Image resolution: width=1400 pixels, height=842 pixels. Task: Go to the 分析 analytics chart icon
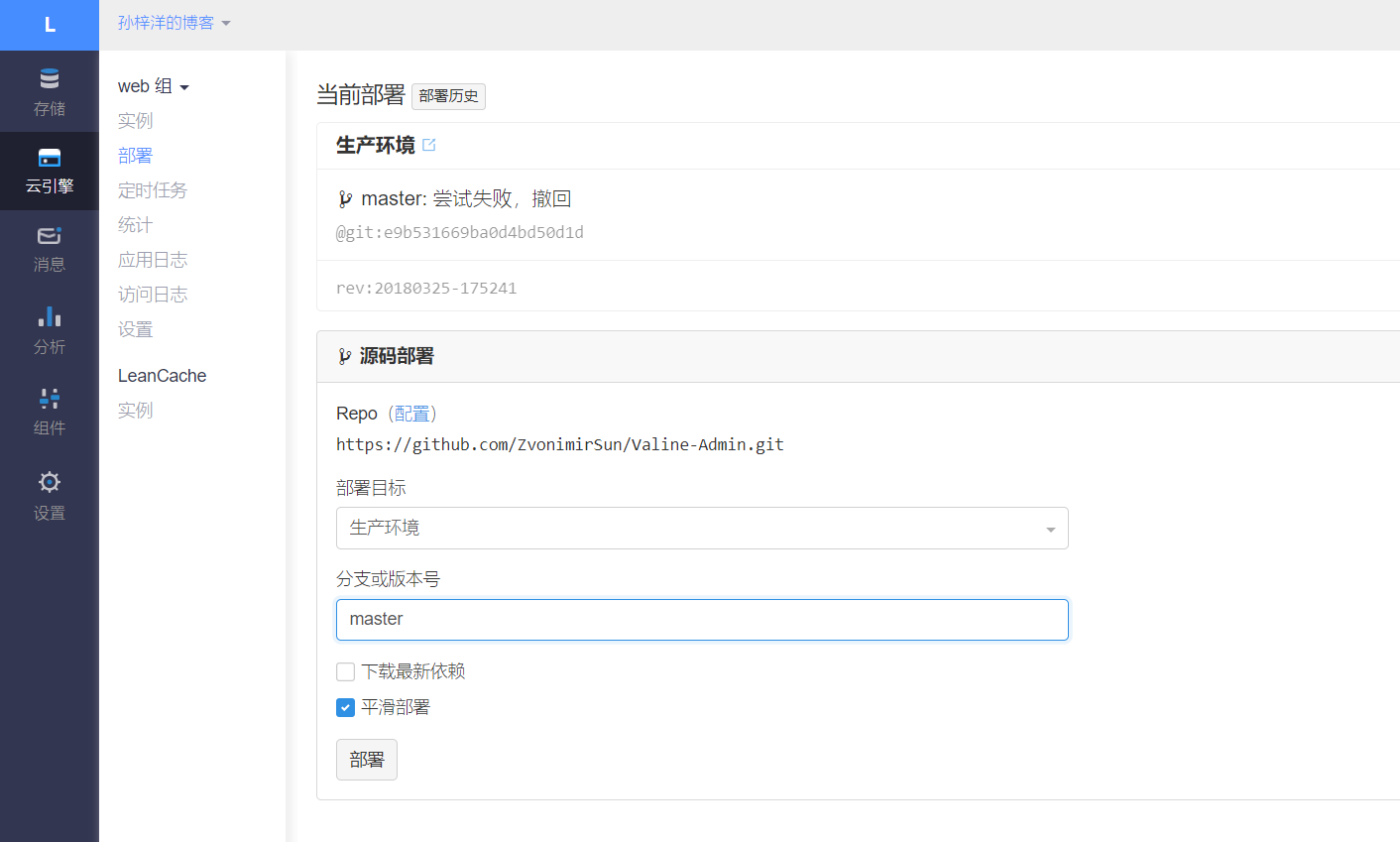[x=50, y=317]
